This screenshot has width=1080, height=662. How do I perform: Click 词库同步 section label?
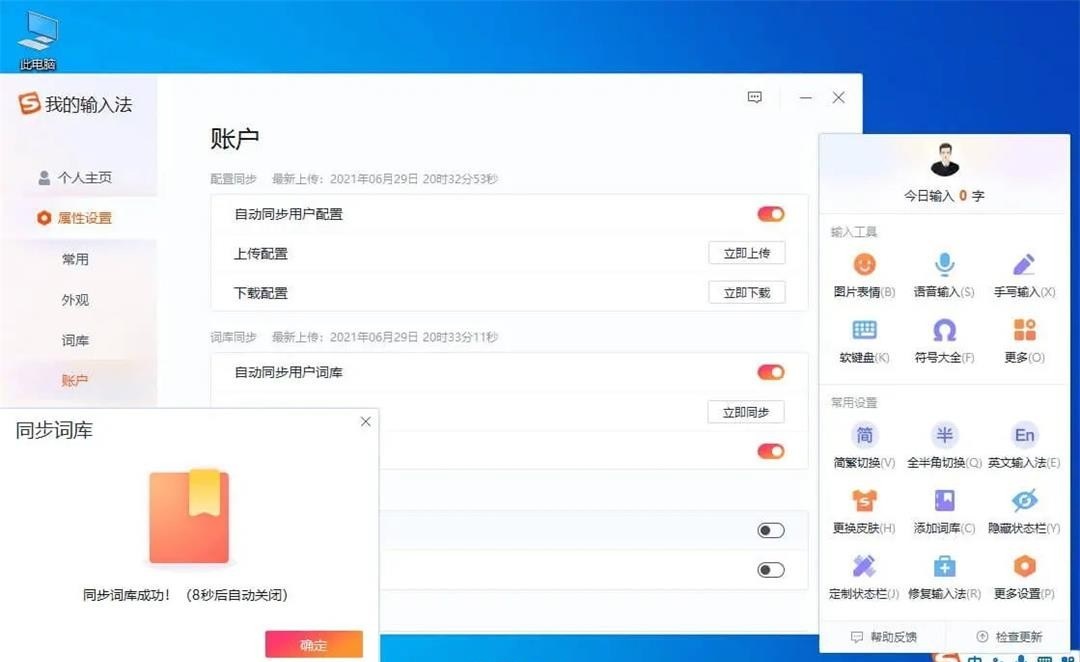pyautogui.click(x=233, y=337)
